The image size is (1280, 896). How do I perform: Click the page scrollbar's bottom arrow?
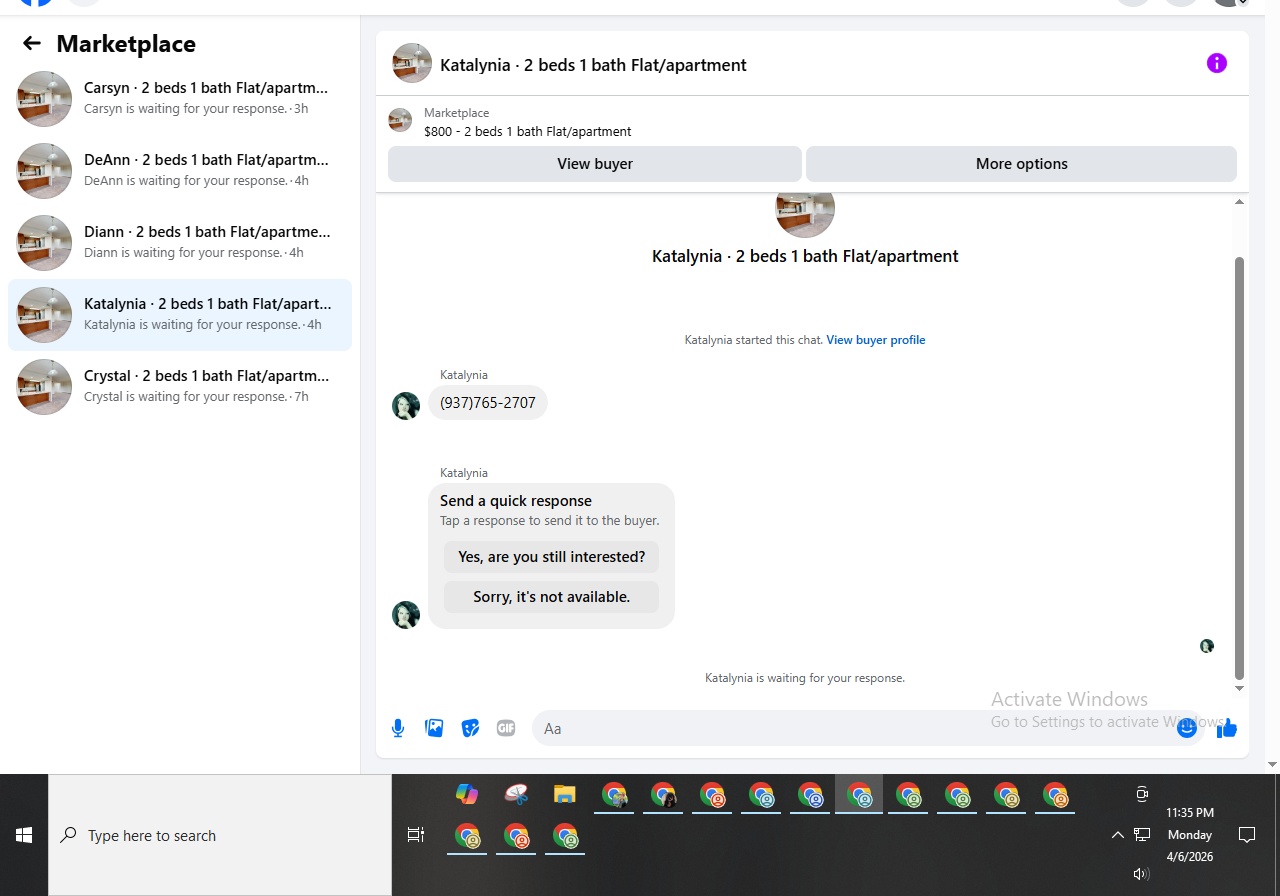click(1272, 765)
